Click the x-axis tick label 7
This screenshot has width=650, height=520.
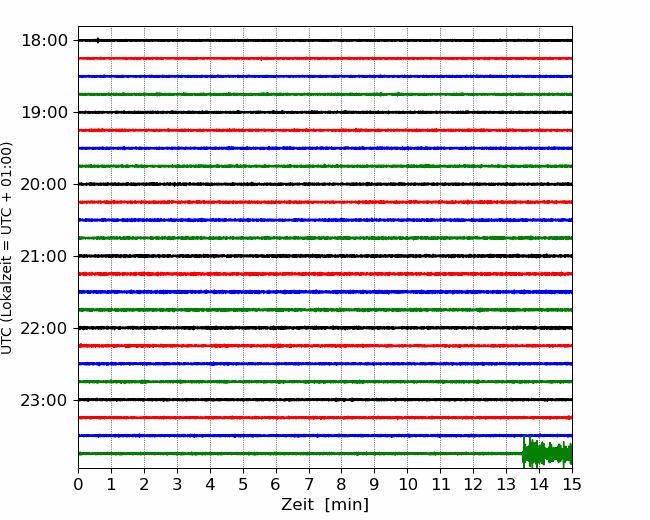coord(309,484)
